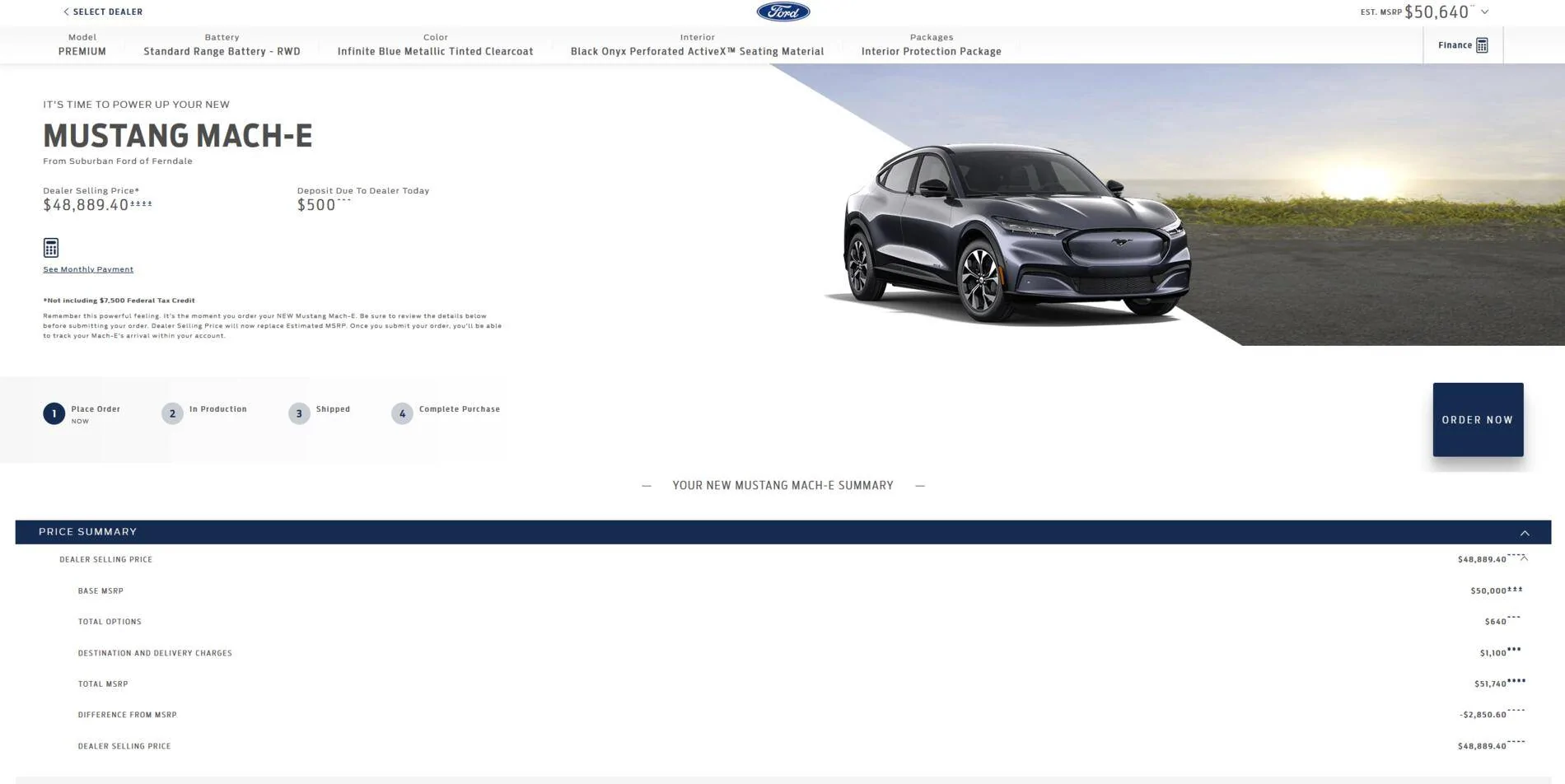This screenshot has height=784, width=1565.
Task: Open the Interior Black Onyx tab
Action: 697,44
